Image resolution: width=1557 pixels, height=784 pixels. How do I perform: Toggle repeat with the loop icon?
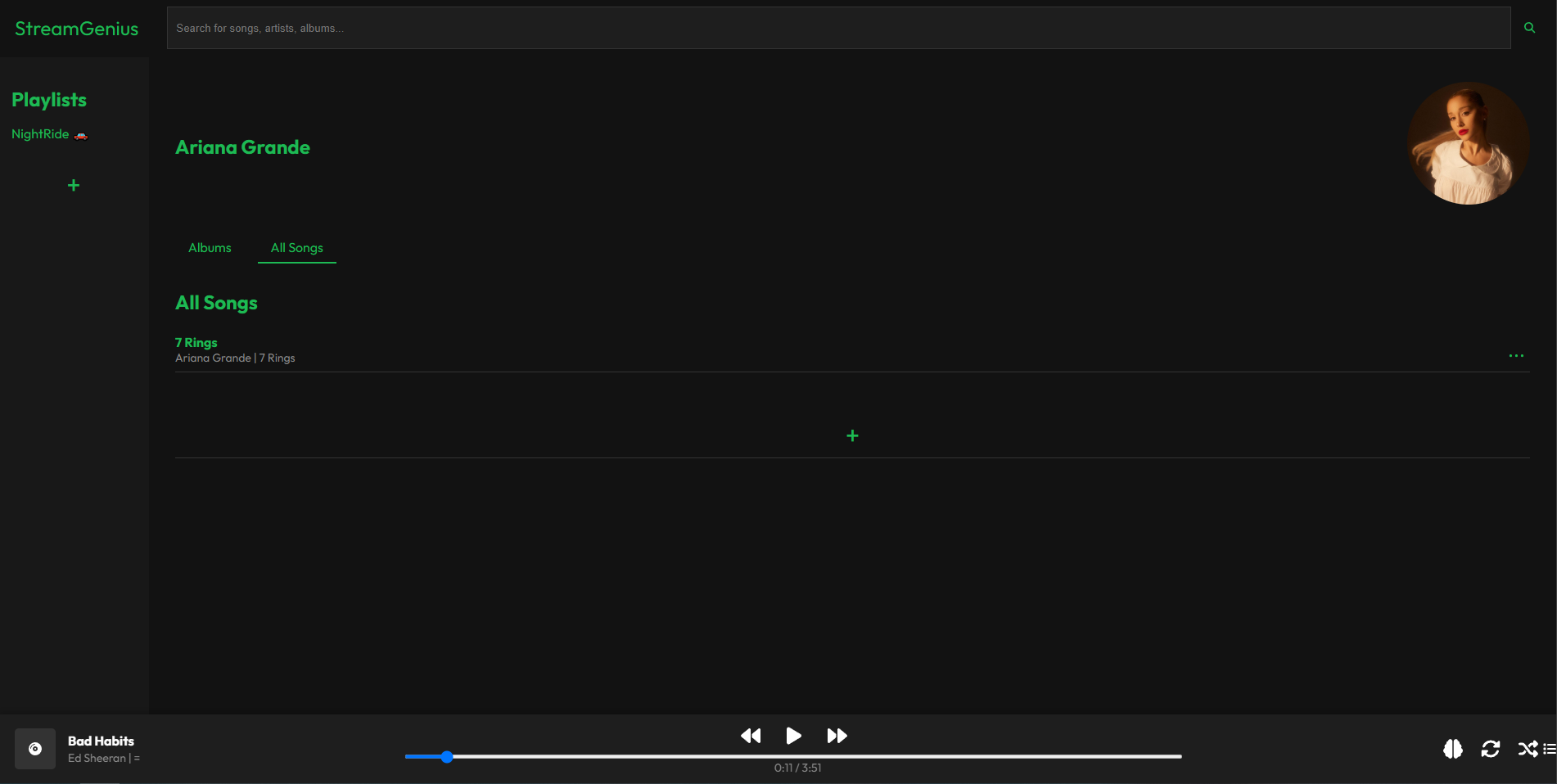(x=1491, y=749)
